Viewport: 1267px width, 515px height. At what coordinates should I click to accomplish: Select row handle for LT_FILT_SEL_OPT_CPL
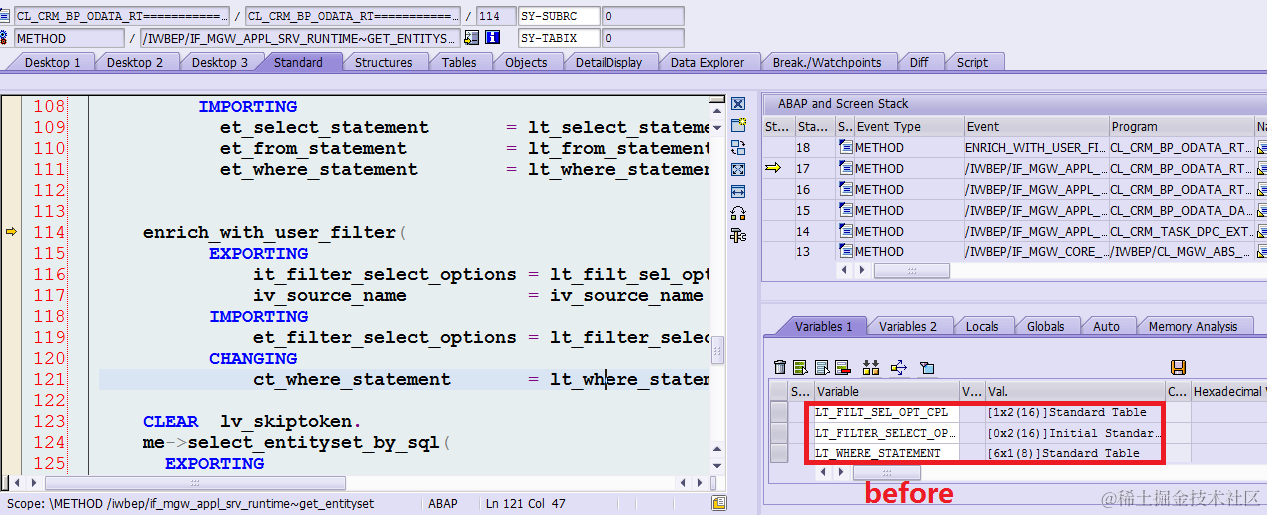tap(779, 412)
